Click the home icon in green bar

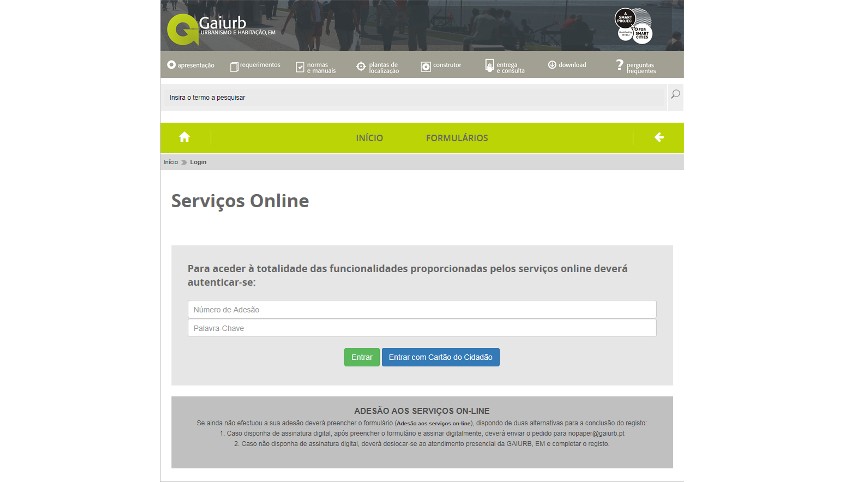click(184, 138)
